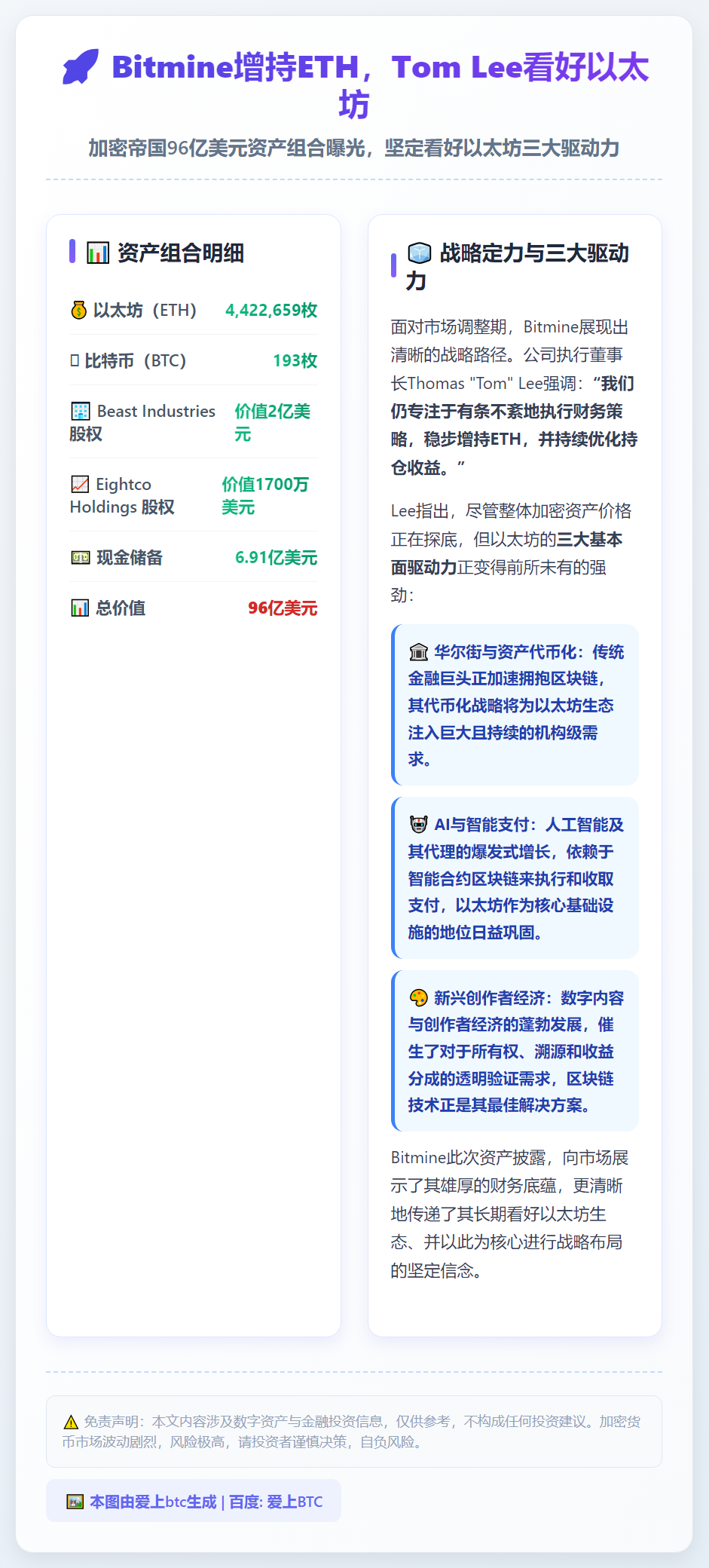Click the 免责声明 disclaimer text
The image size is (709, 1568).
[354, 1432]
